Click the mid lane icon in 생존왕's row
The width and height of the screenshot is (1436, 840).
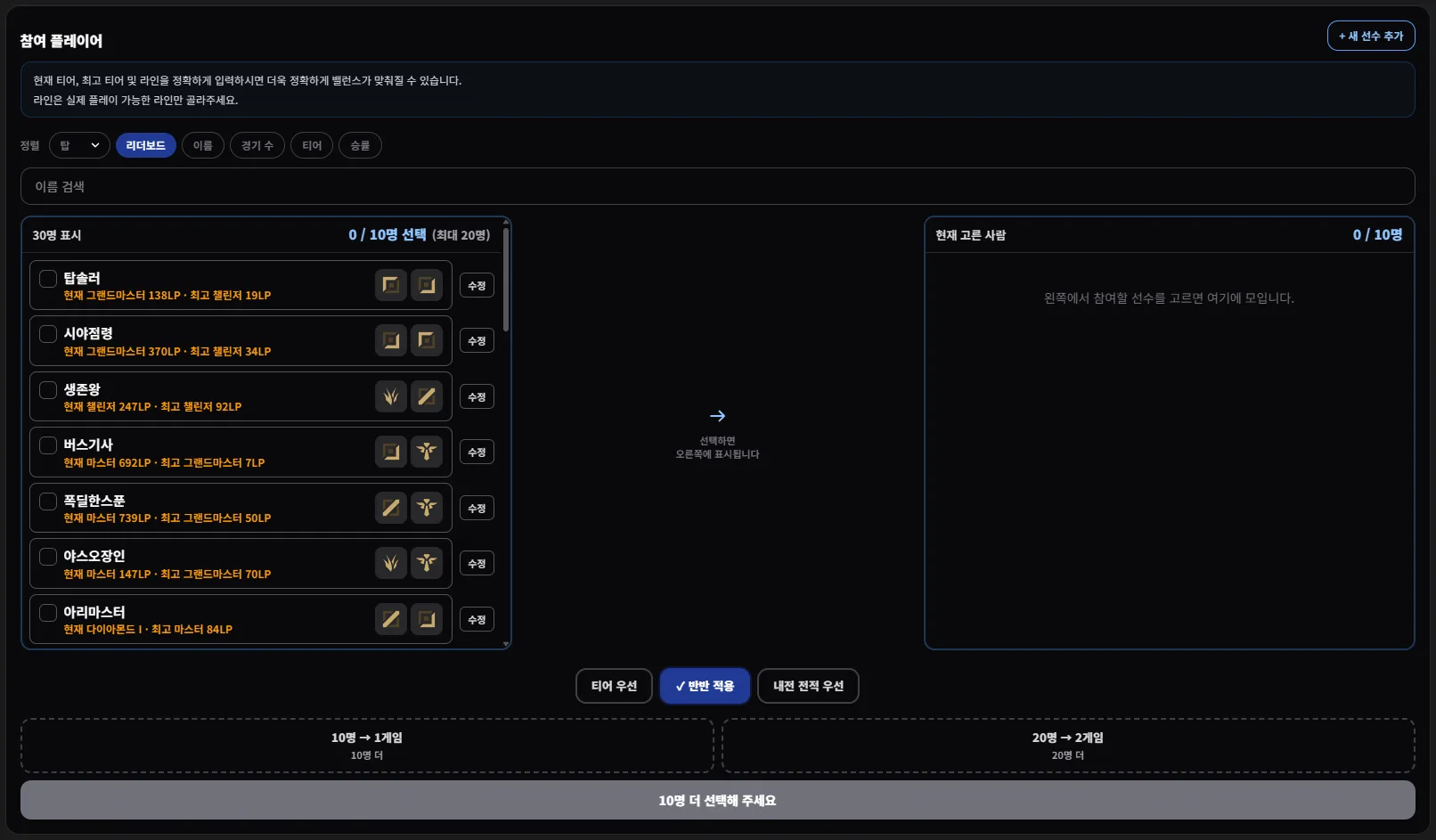pyautogui.click(x=427, y=396)
